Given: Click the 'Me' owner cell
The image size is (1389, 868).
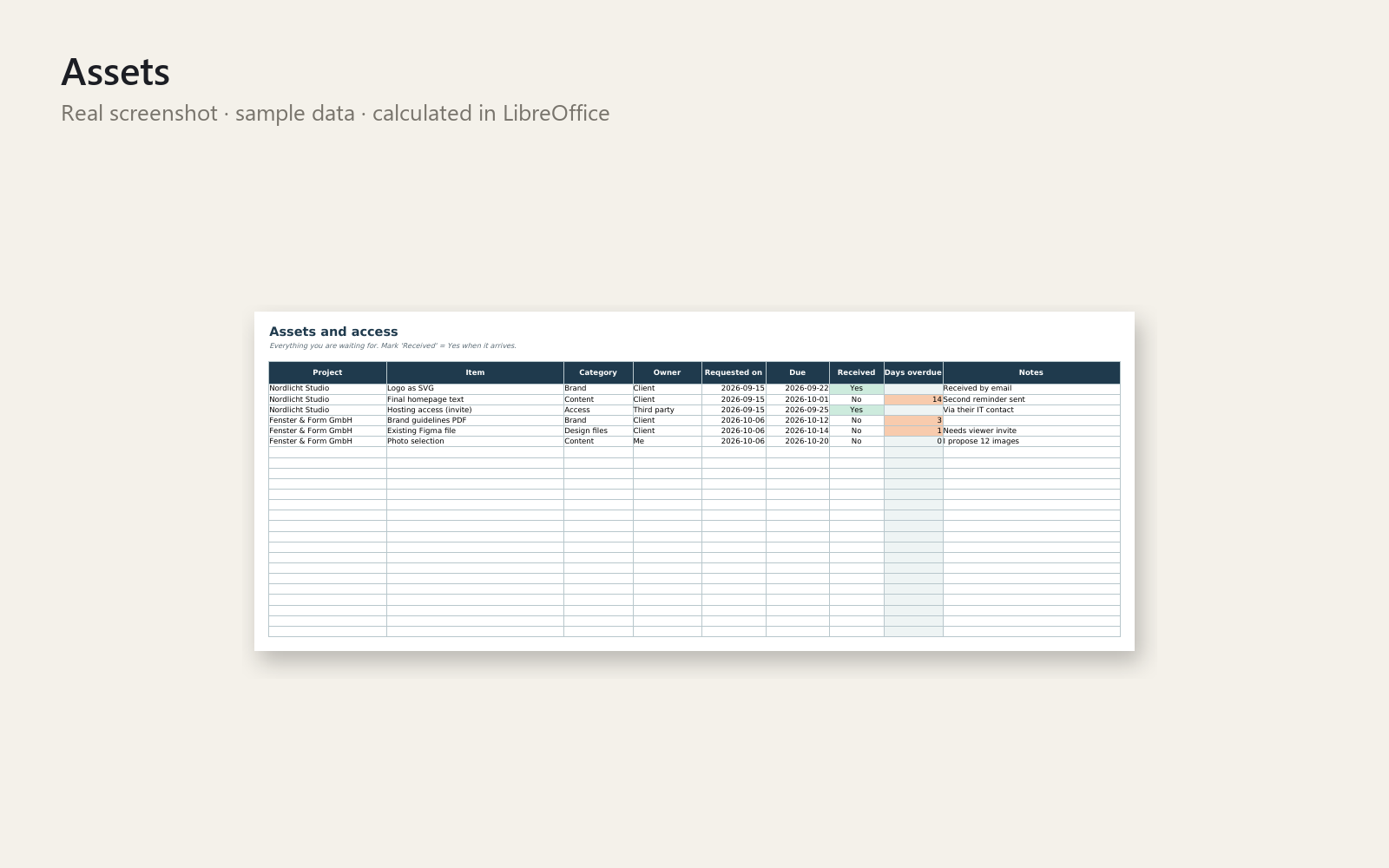Looking at the screenshot, I should point(668,441).
